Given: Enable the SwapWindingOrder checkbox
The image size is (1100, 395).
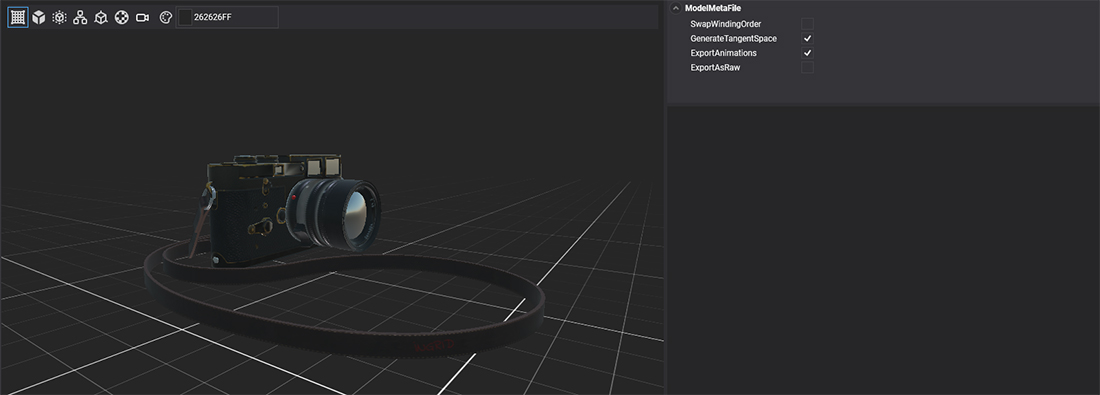Looking at the screenshot, I should point(807,24).
